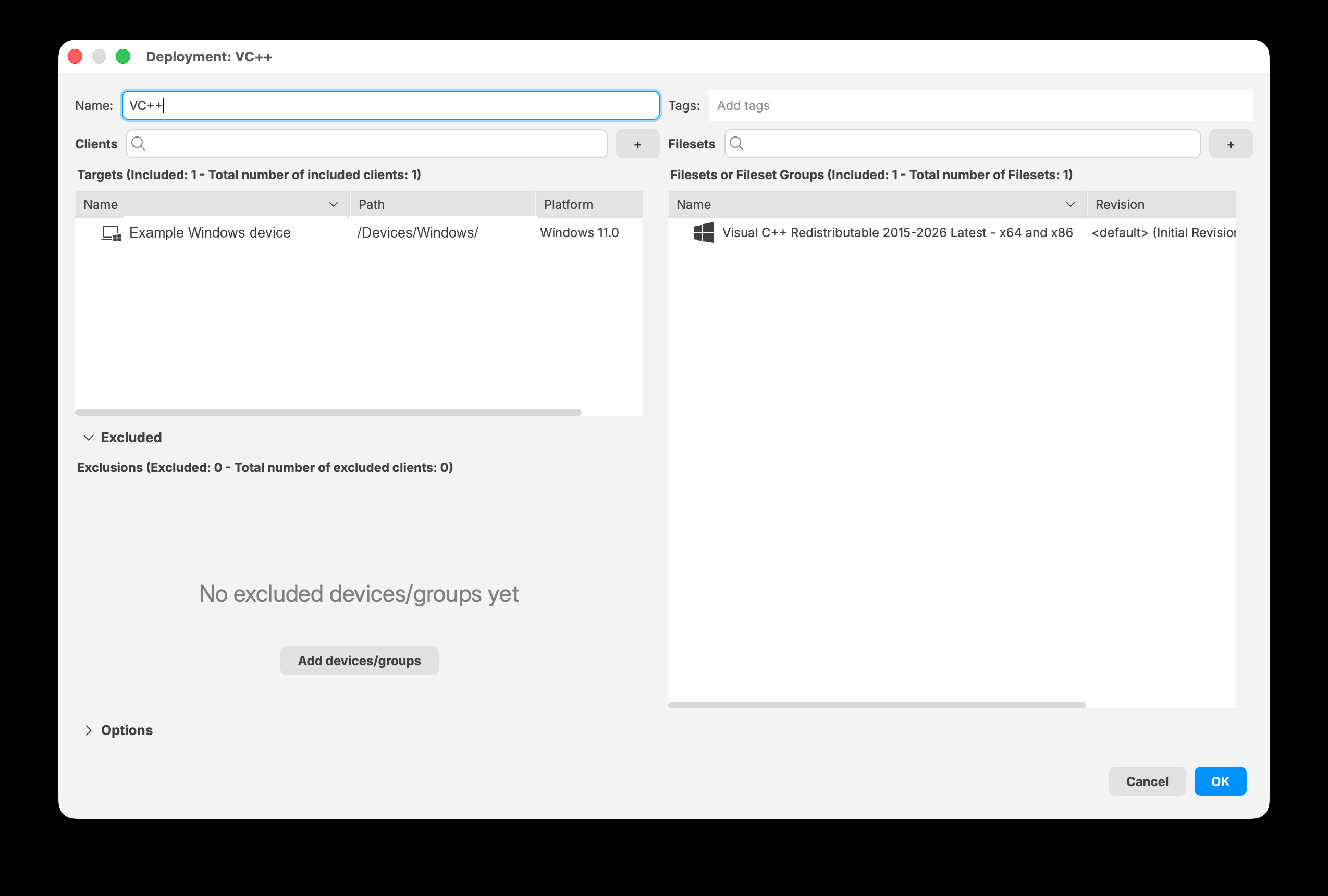Image resolution: width=1328 pixels, height=896 pixels.
Task: Click the search magnifier icon in Filesets field
Action: click(x=737, y=144)
